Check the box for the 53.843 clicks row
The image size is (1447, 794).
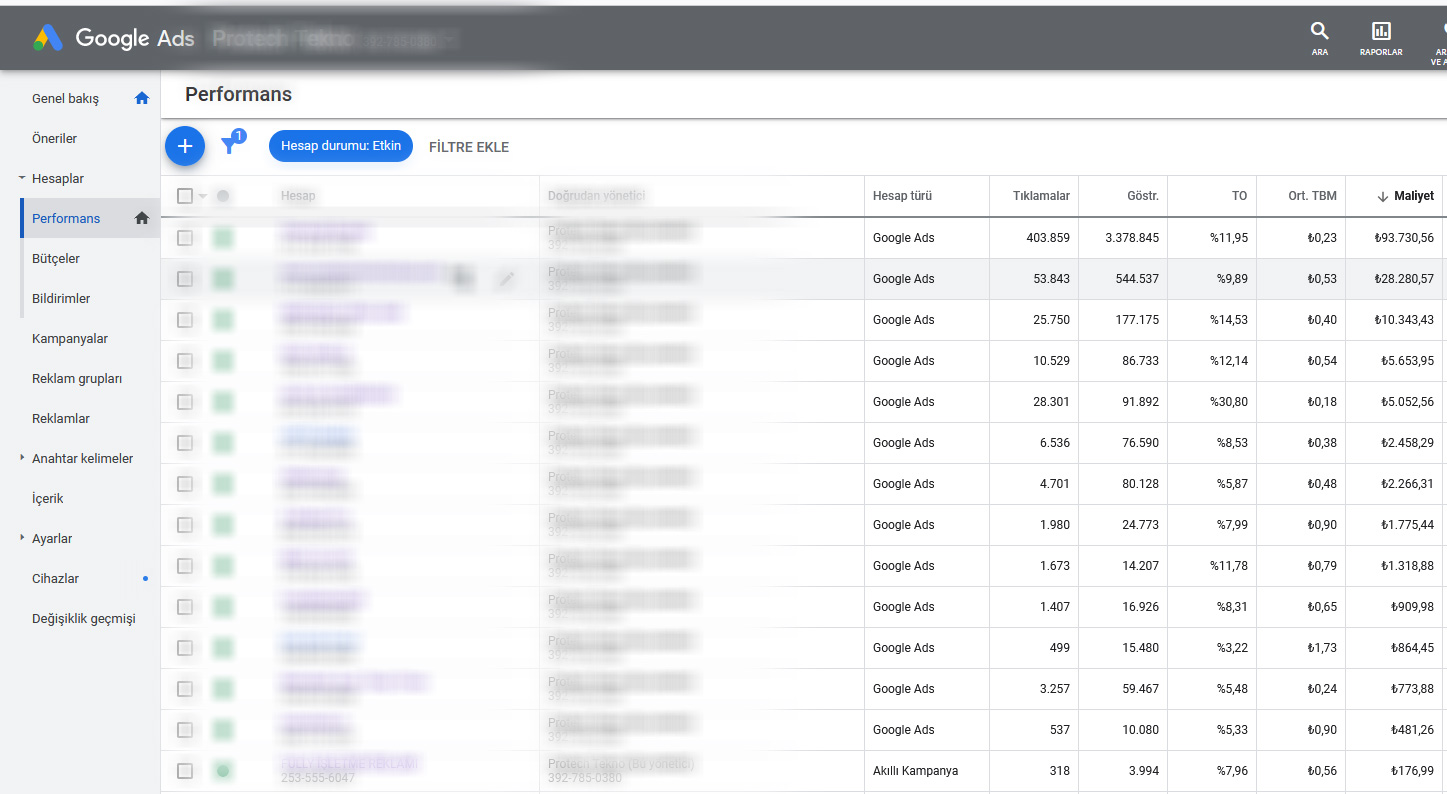pos(185,279)
